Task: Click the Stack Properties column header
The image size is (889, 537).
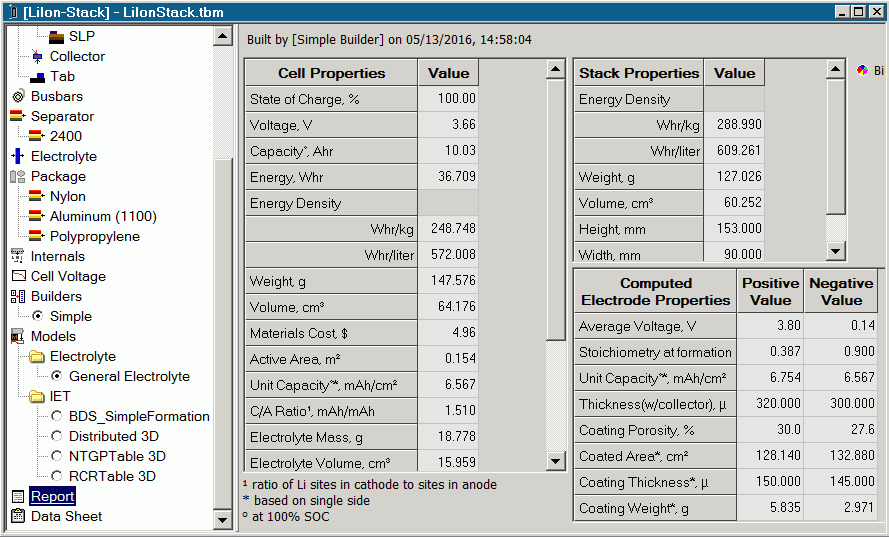Action: click(639, 73)
